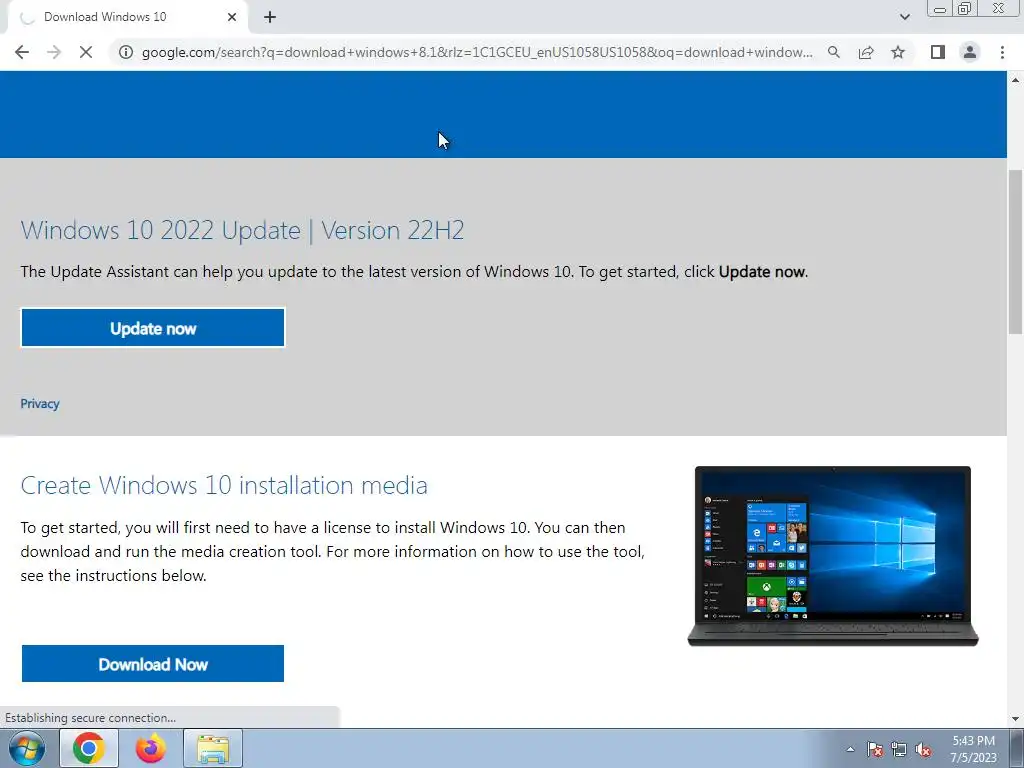Open Chrome three-dot menu
This screenshot has width=1024, height=768.
pyautogui.click(x=1002, y=52)
